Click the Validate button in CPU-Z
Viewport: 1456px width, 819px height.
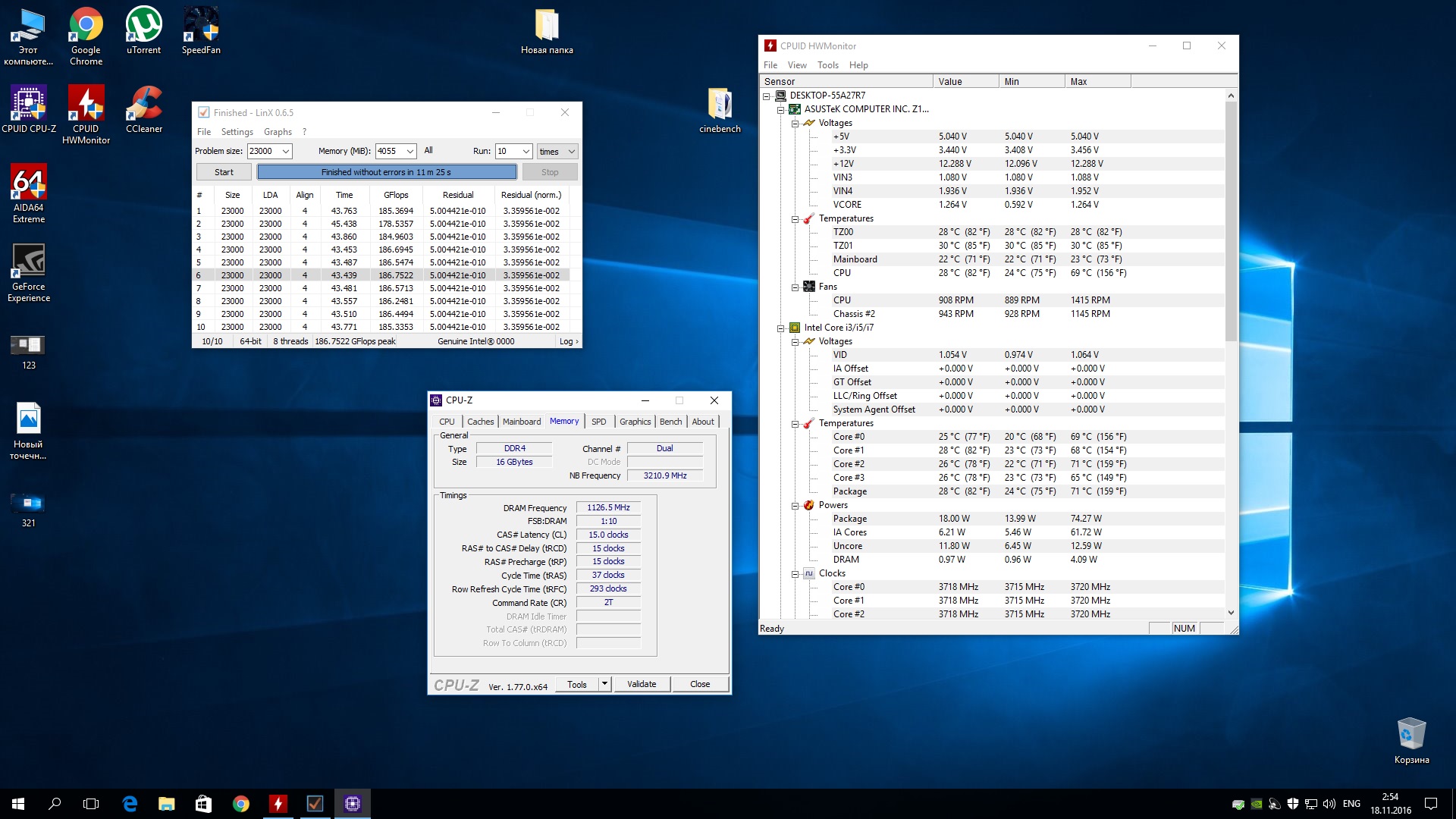[x=642, y=684]
